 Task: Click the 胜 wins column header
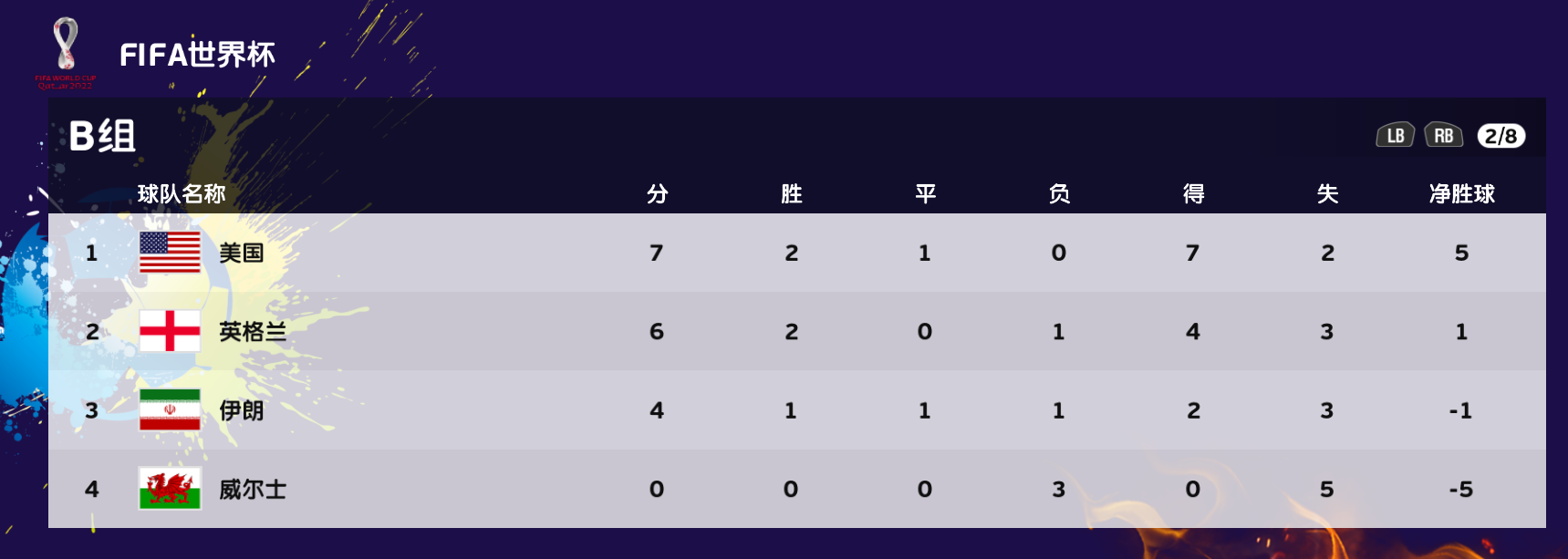tap(792, 193)
